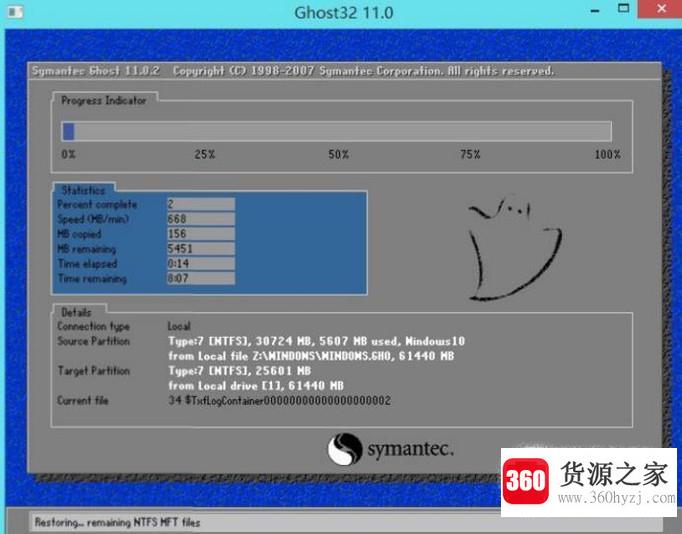Click the 0% progress marker
The height and width of the screenshot is (534, 682).
(68, 154)
